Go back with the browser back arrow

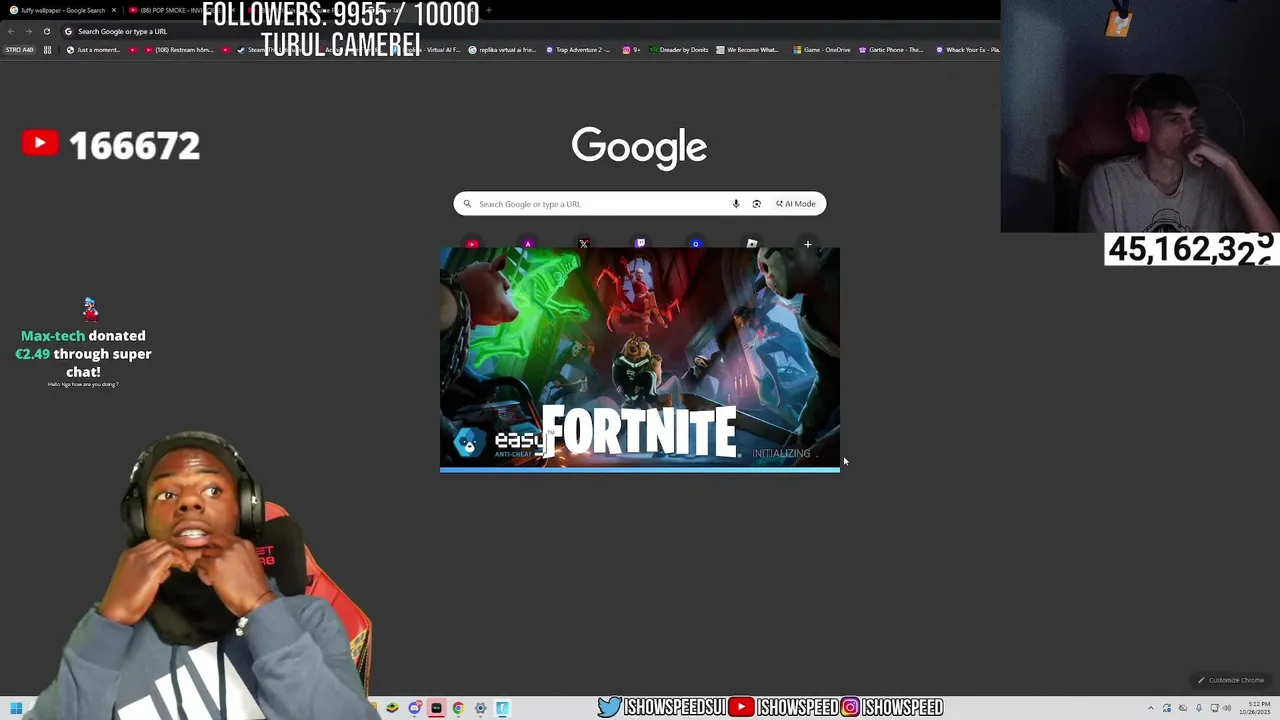11,31
